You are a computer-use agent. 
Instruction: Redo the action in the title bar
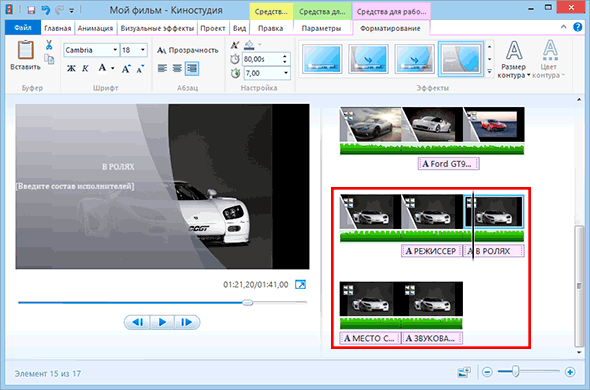pyautogui.click(x=59, y=10)
